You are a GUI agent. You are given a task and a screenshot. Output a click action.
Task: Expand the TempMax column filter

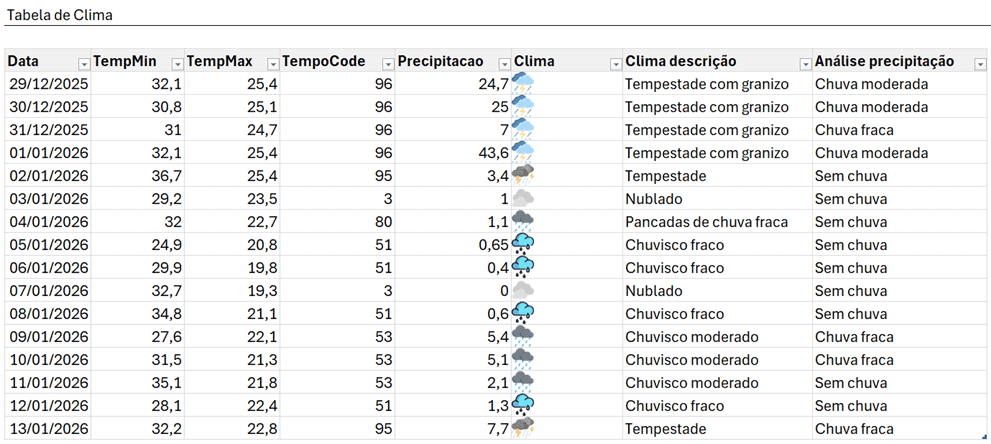click(271, 62)
